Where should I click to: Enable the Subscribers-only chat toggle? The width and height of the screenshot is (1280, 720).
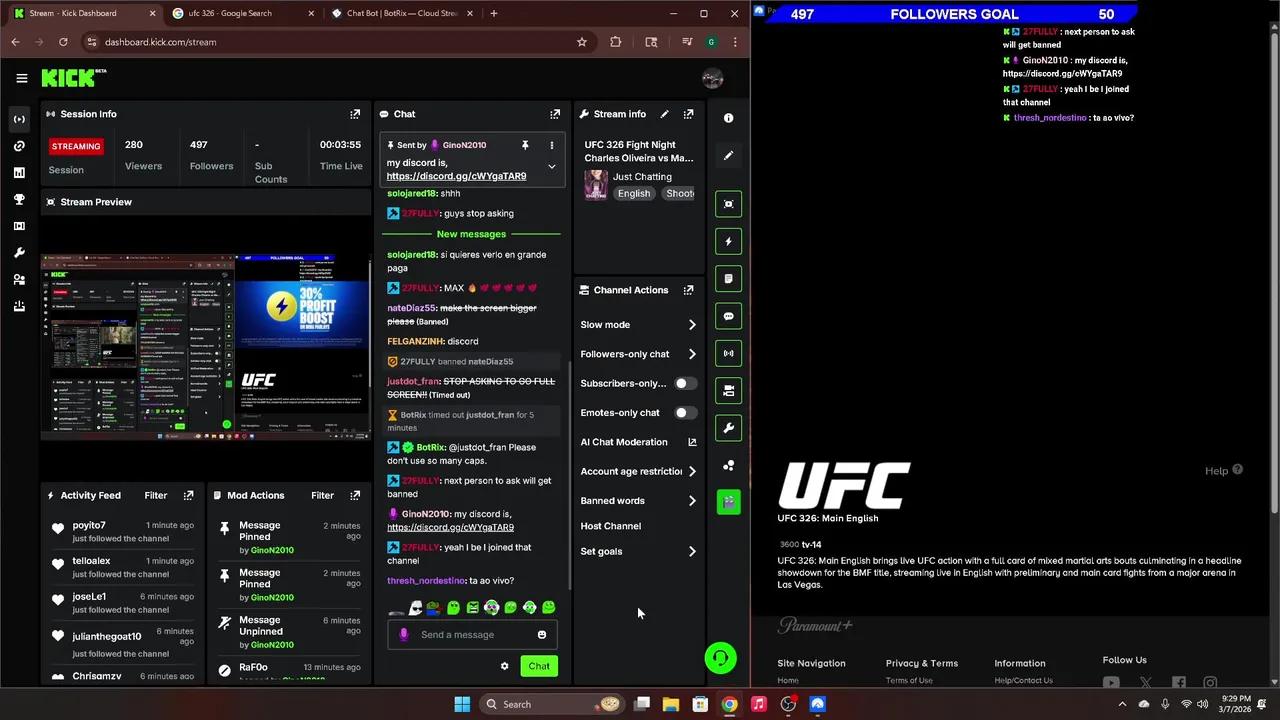pos(685,383)
